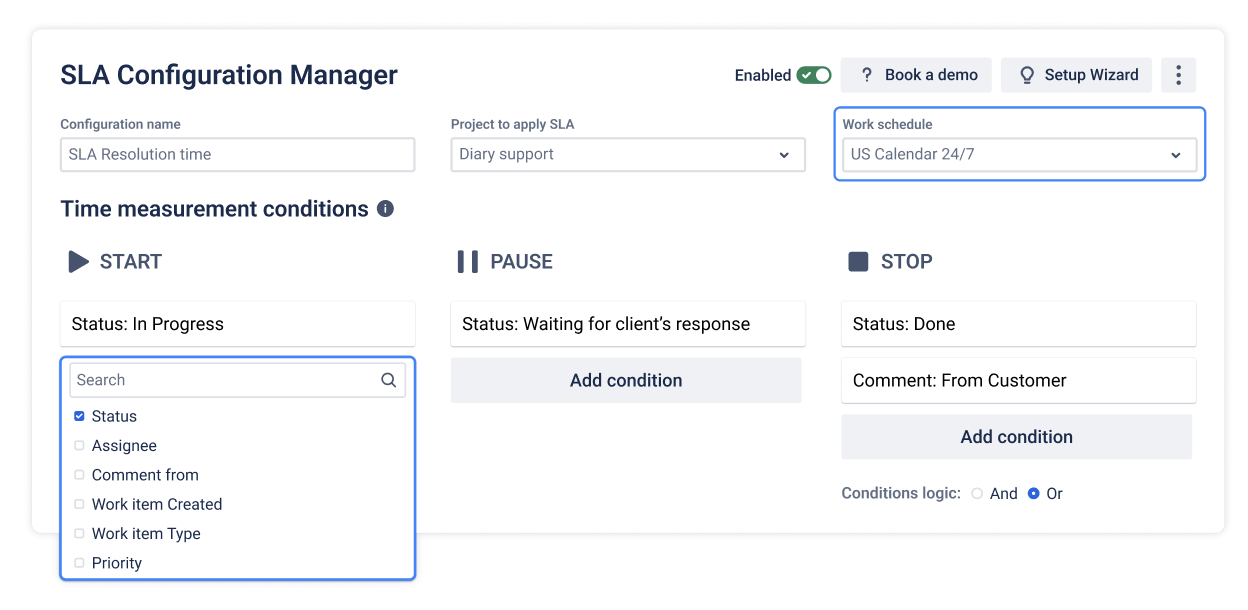This screenshot has width=1248, height=610.
Task: Toggle the Enabled switch off
Action: pyautogui.click(x=814, y=75)
